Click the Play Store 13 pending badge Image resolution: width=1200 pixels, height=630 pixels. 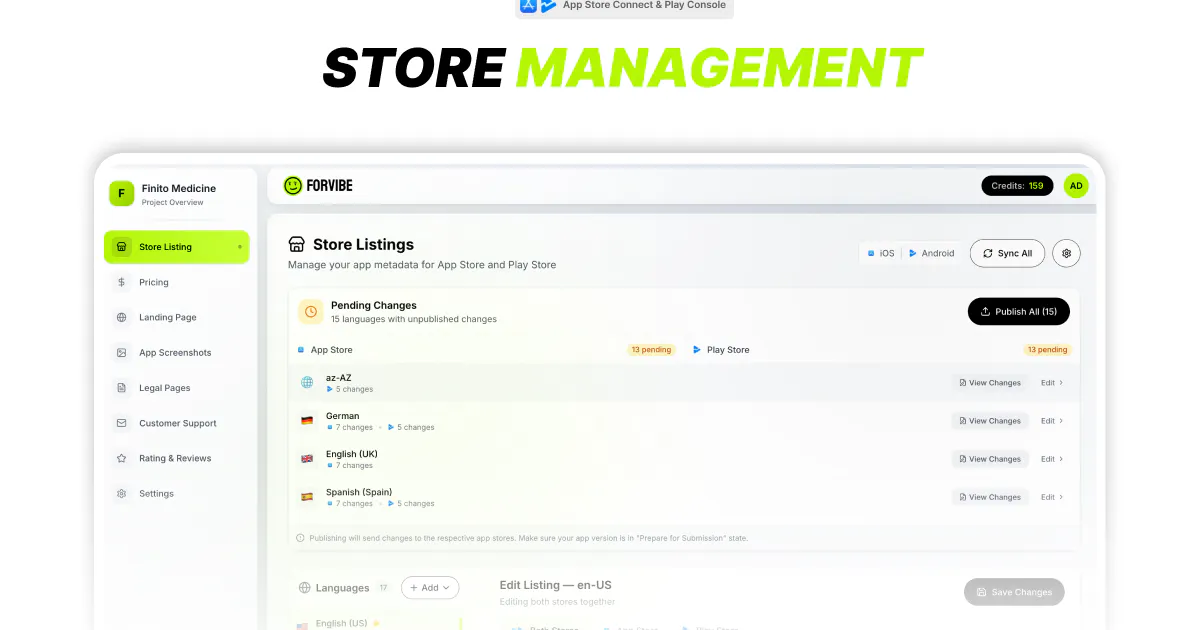1047,350
